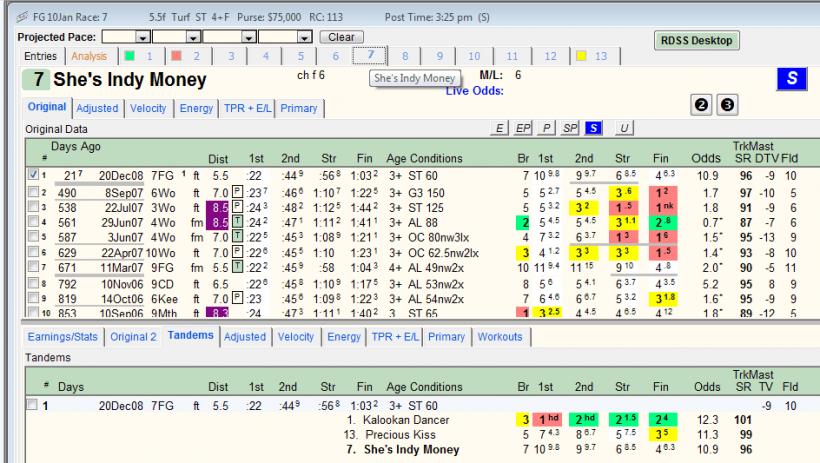Viewport: 820px width, 463px height.
Task: Click She's Indy Money in Tandems list
Action: [412, 449]
